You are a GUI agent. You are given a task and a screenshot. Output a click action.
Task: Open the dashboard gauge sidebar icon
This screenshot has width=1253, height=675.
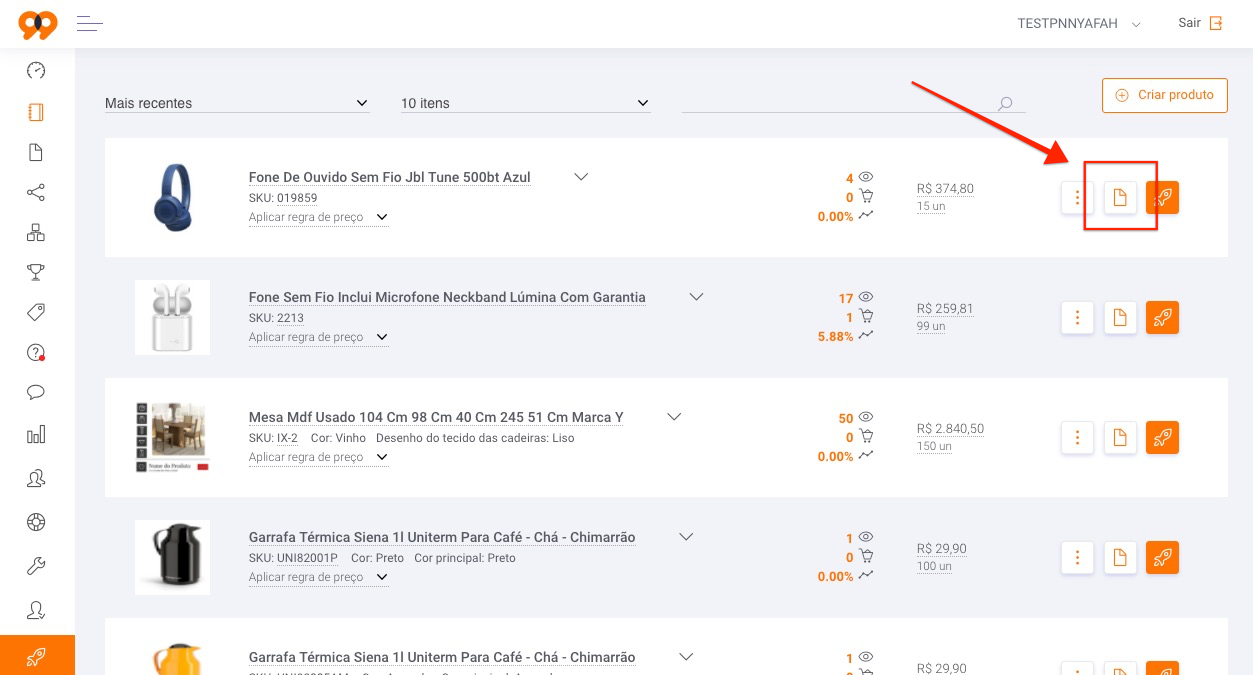[x=36, y=71]
